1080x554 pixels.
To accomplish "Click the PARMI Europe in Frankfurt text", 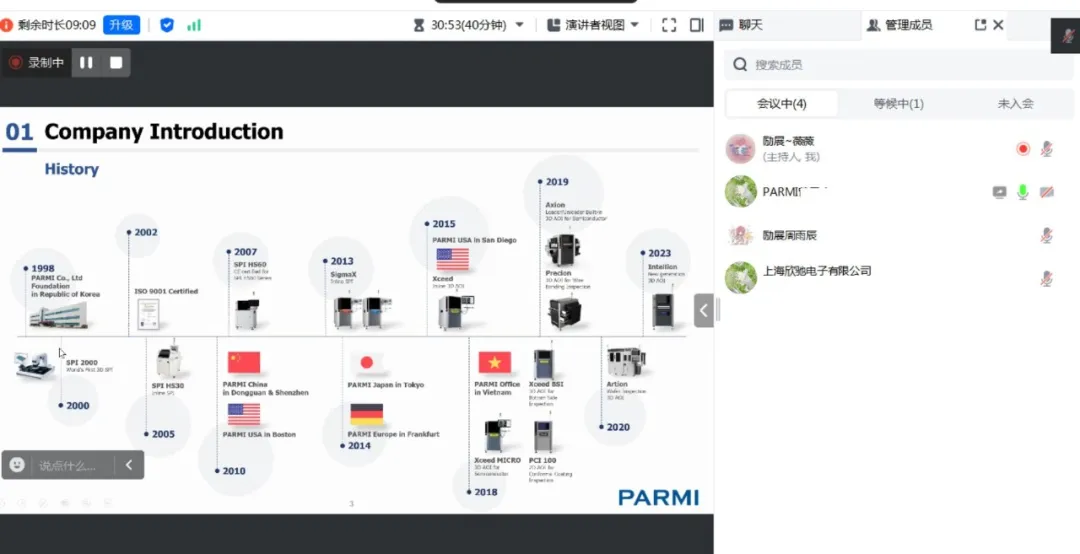I will pyautogui.click(x=393, y=434).
